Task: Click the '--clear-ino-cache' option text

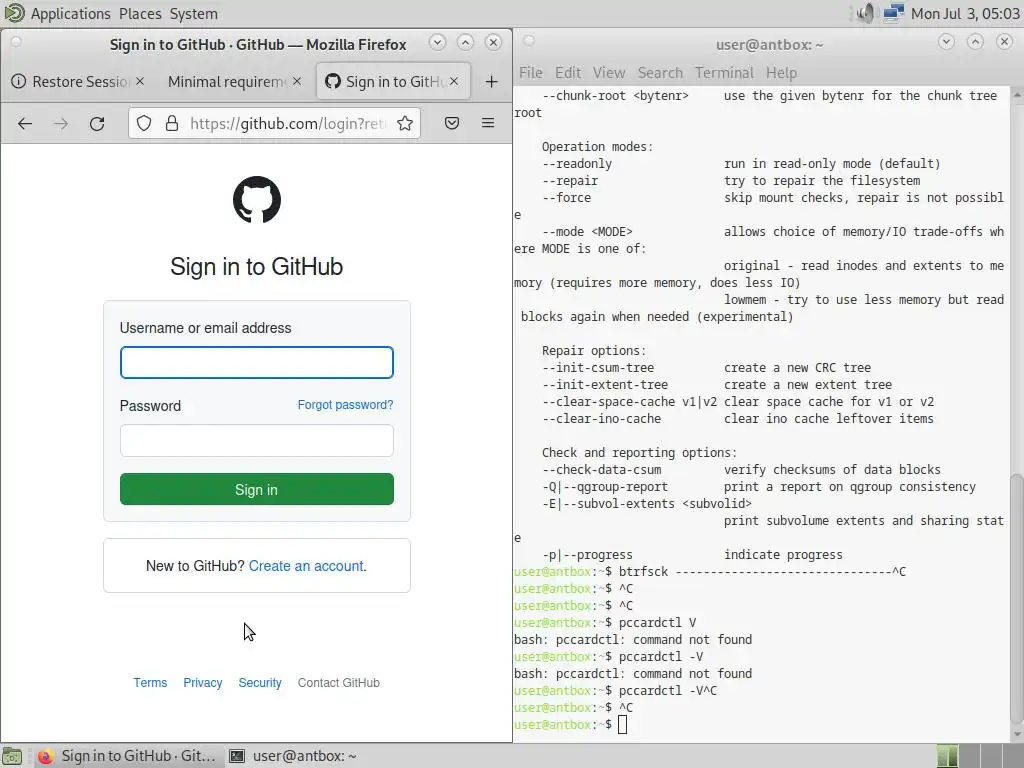Action: [601, 419]
